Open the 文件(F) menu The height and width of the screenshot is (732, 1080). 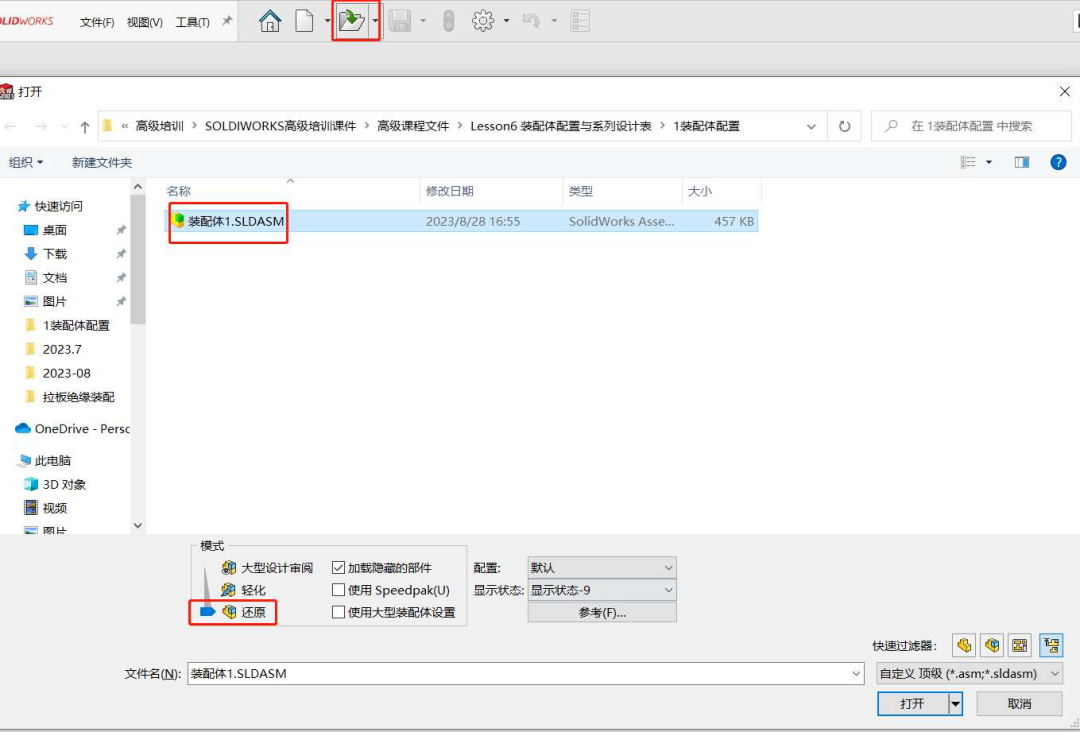tap(97, 22)
